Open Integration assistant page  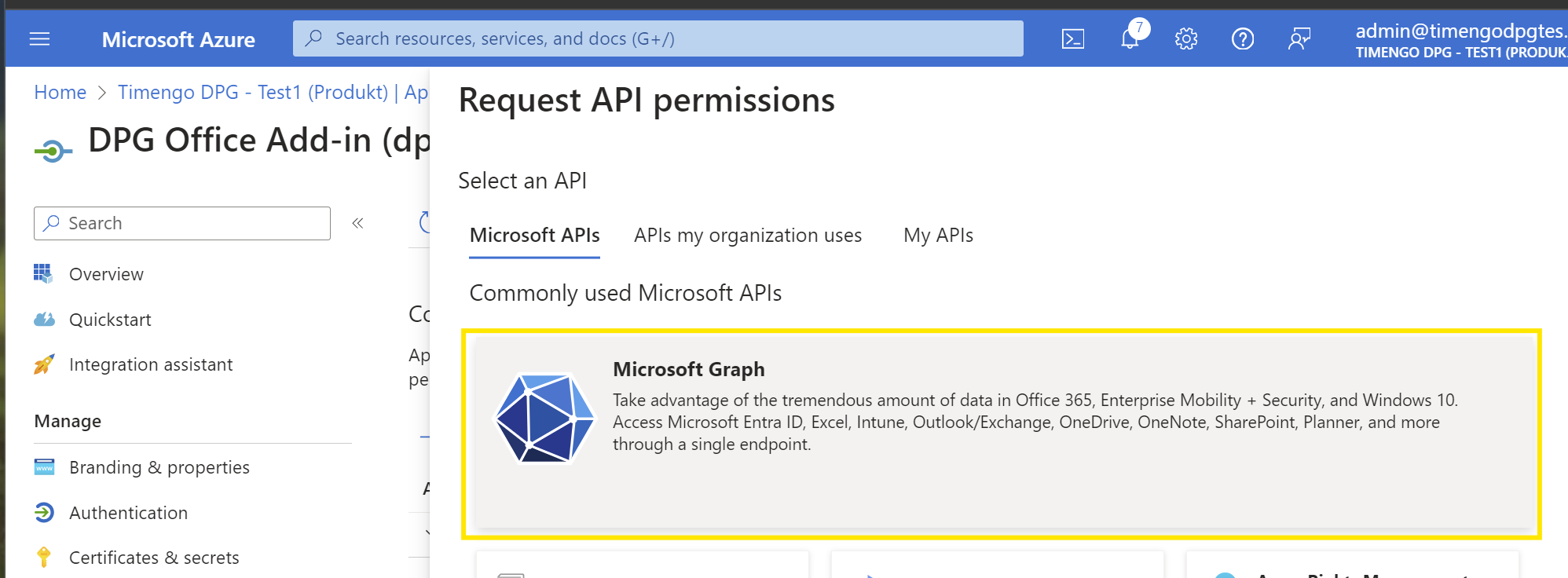(x=151, y=365)
